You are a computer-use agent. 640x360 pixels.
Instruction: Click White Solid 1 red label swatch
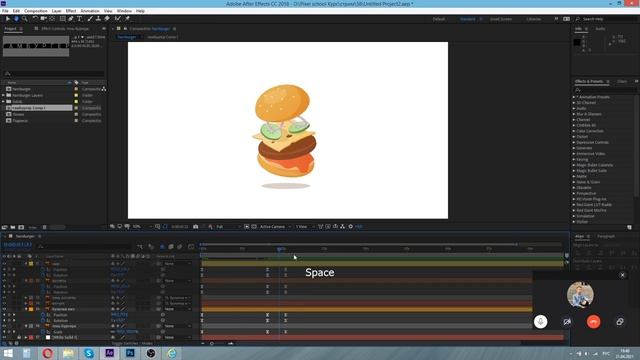tap(31, 338)
